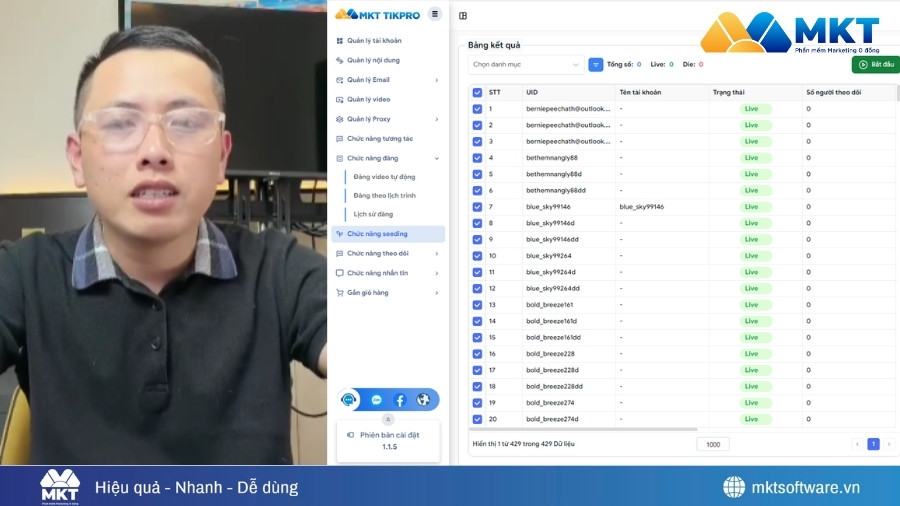
Task: Select the Chức năng seeding menu item
Action: click(x=388, y=233)
